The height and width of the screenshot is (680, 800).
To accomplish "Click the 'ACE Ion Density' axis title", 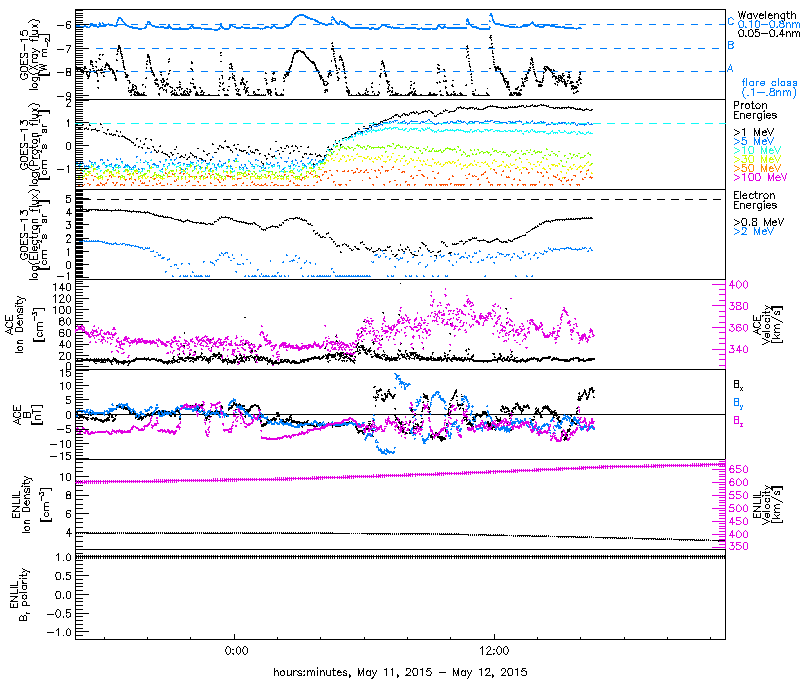I will coord(24,324).
